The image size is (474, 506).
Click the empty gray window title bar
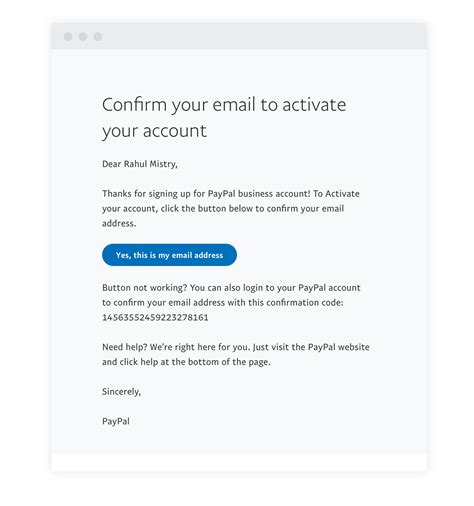(239, 36)
